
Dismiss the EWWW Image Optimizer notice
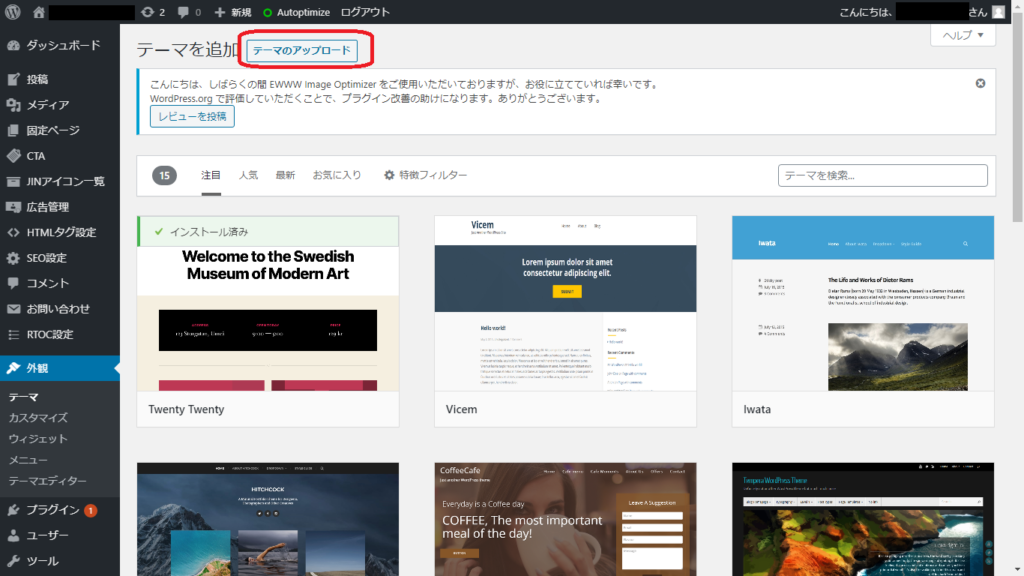980,83
